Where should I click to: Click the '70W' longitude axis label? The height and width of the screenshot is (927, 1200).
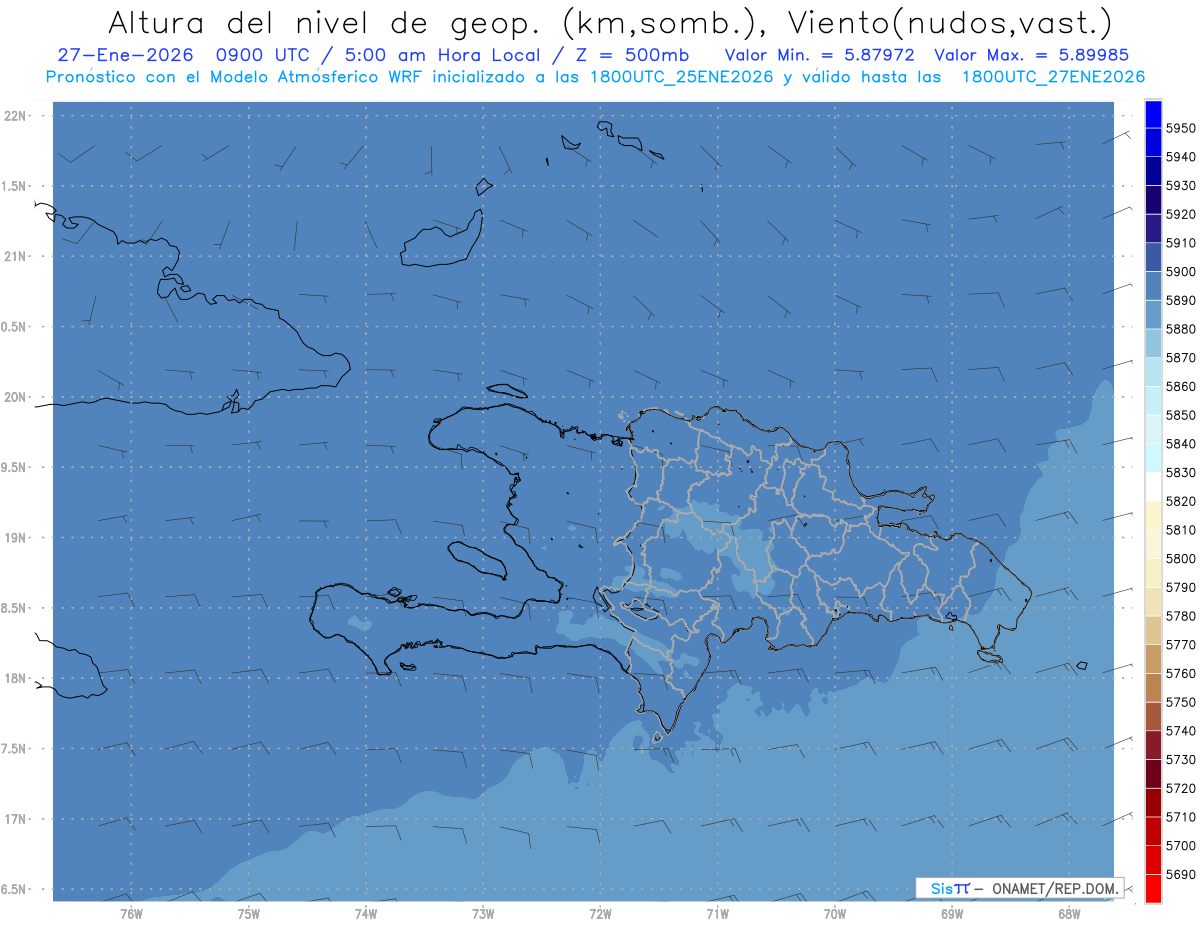point(835,913)
